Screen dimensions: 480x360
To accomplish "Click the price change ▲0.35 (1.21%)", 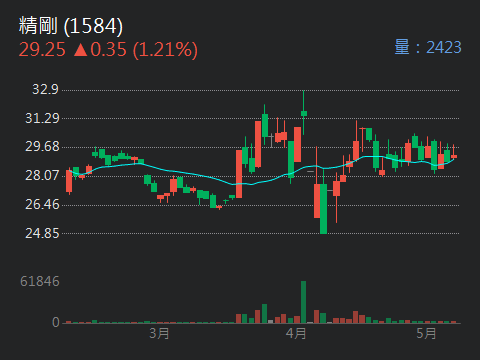I will click(x=135, y=50).
